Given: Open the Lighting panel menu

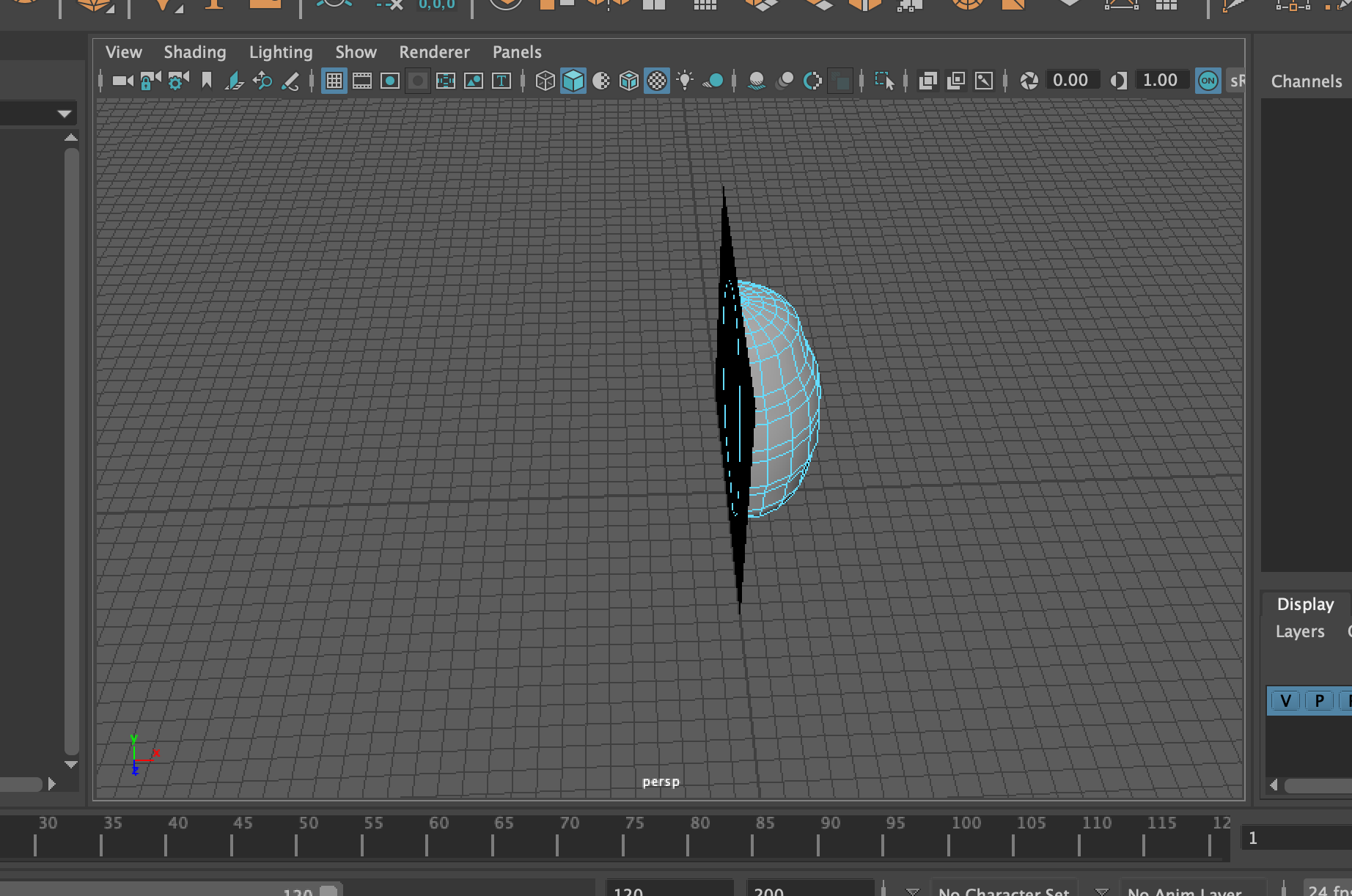Looking at the screenshot, I should [x=281, y=52].
